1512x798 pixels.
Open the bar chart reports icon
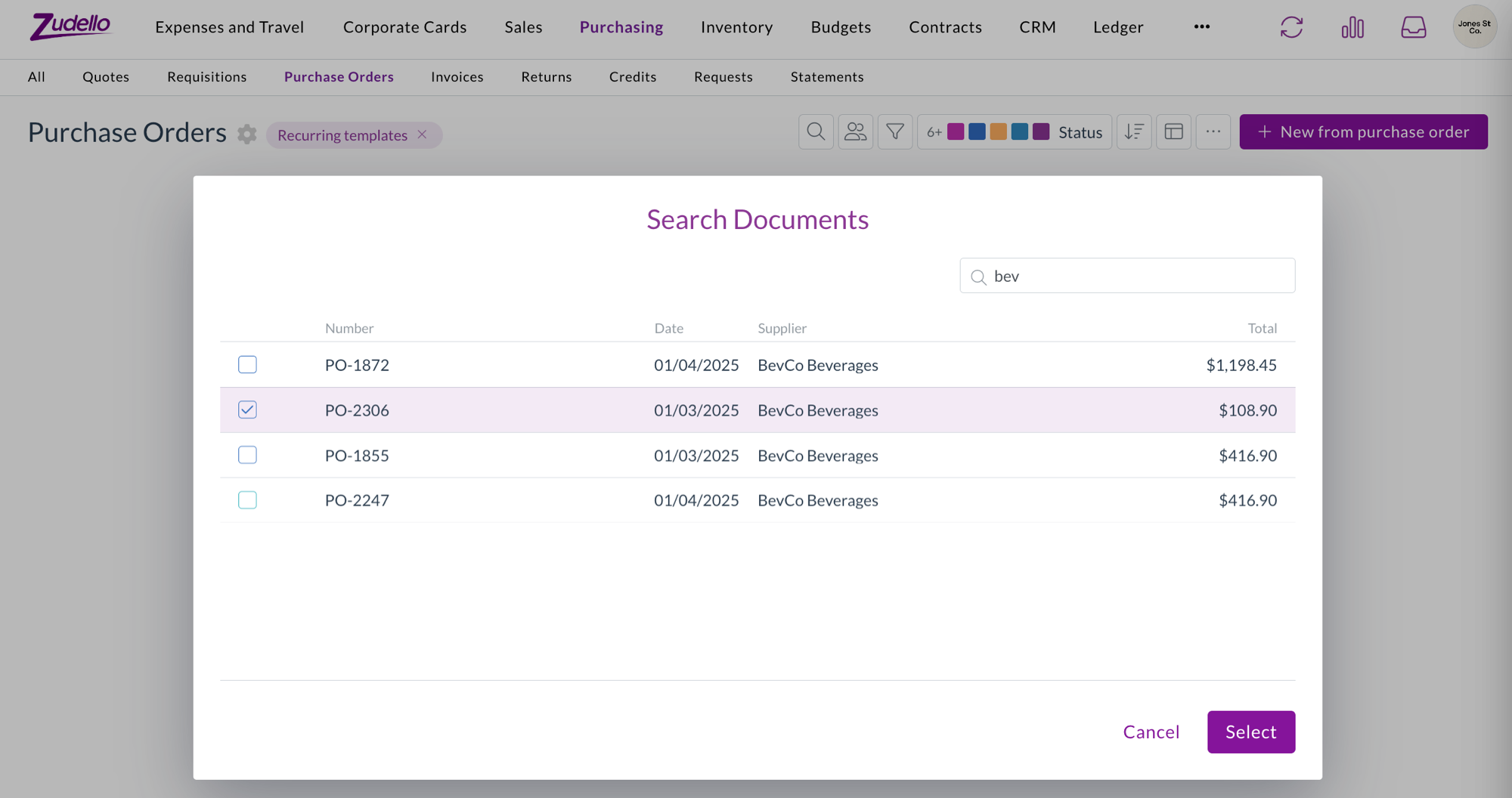click(x=1352, y=27)
